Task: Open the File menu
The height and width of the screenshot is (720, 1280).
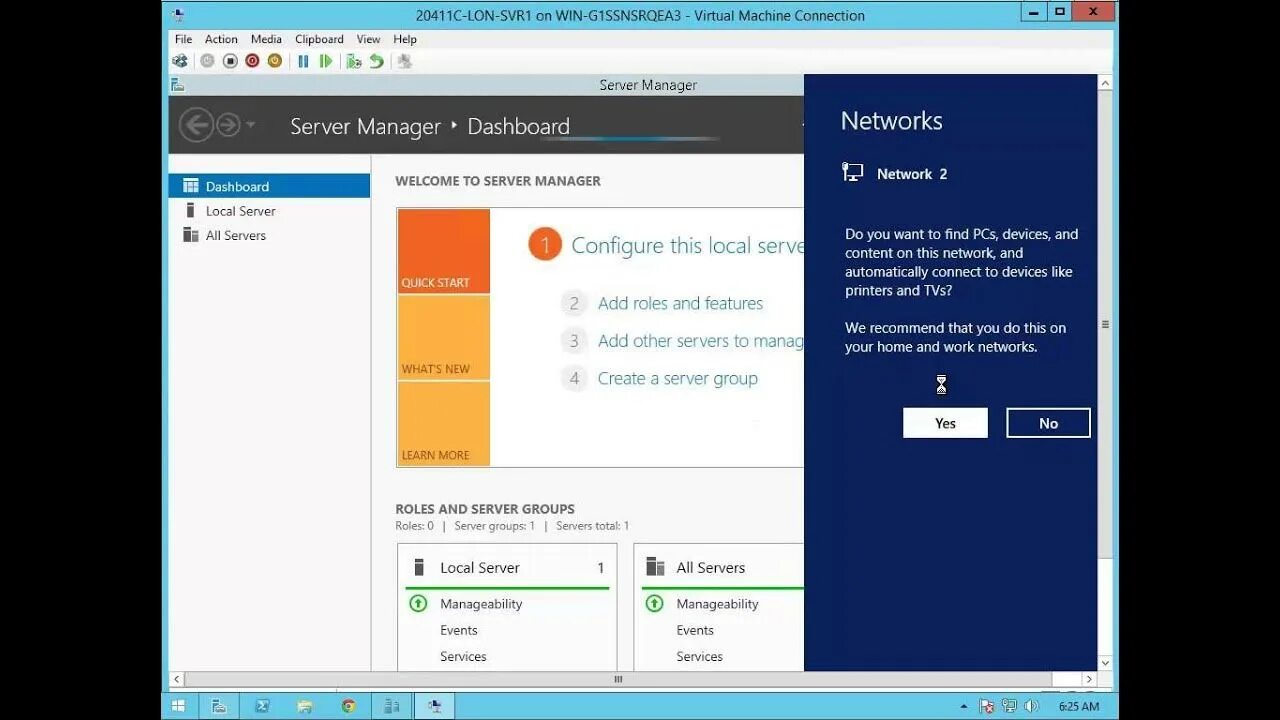Action: 183,39
